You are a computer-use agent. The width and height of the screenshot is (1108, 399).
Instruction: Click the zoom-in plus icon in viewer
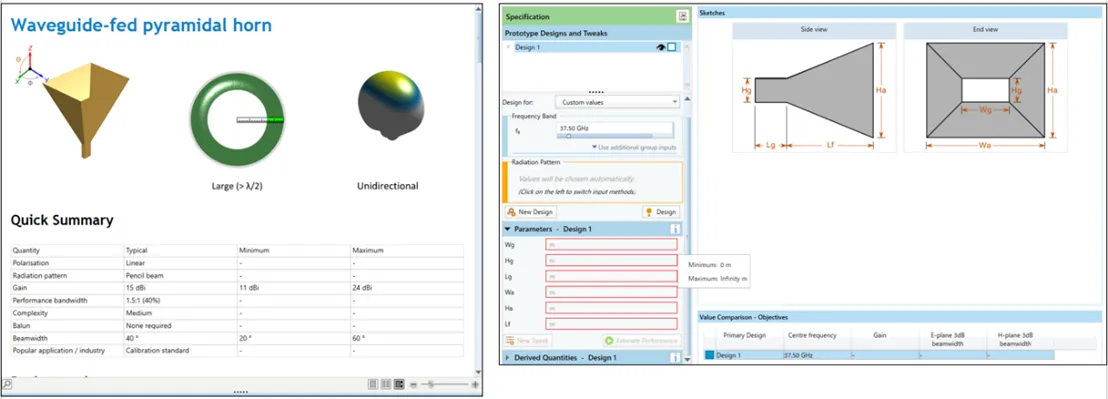pyautogui.click(x=475, y=384)
